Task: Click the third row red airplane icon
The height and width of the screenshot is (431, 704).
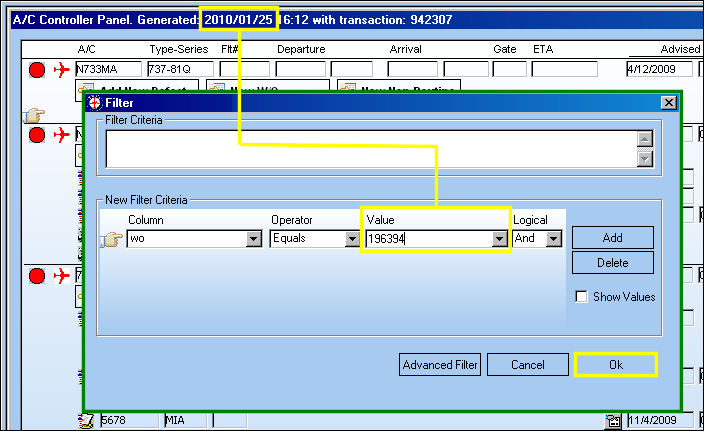Action: 62,275
